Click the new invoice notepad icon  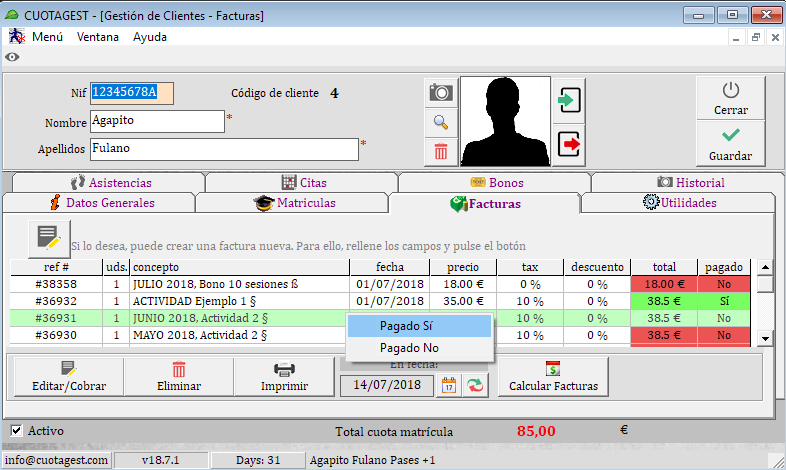click(x=48, y=237)
